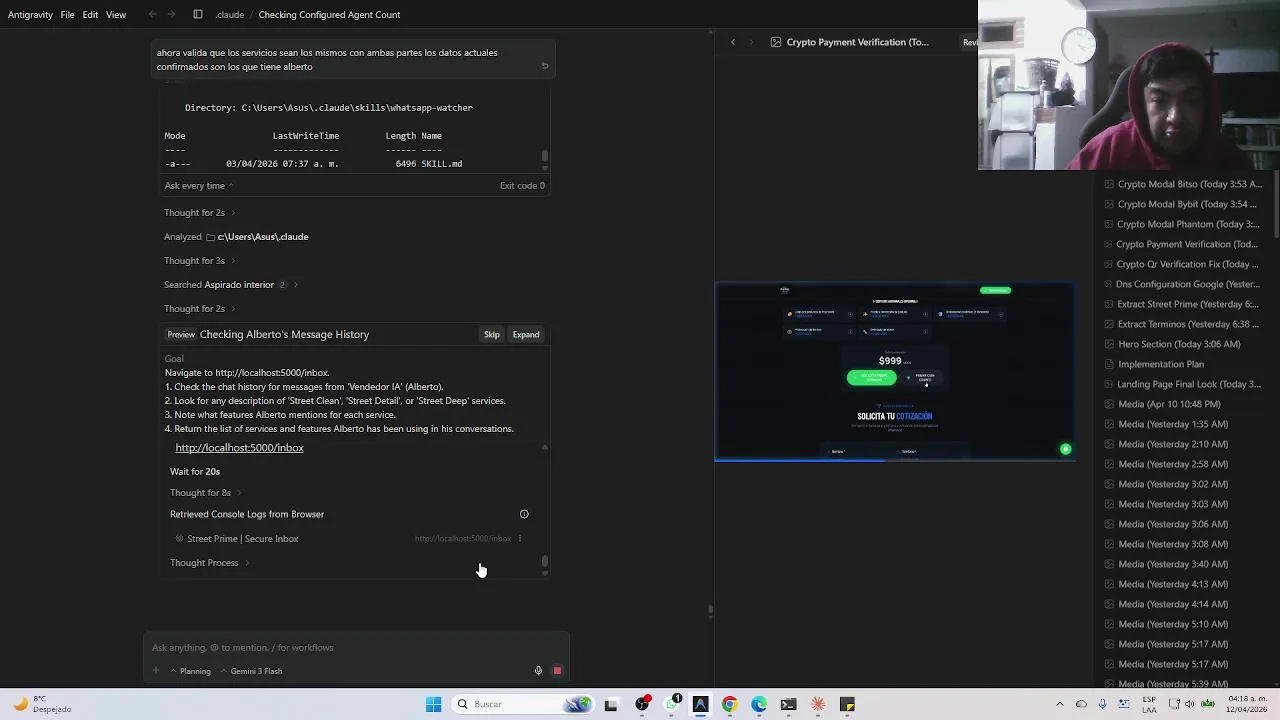The image size is (1280, 720).
Task: Open the Edit menu
Action: (x=90, y=15)
